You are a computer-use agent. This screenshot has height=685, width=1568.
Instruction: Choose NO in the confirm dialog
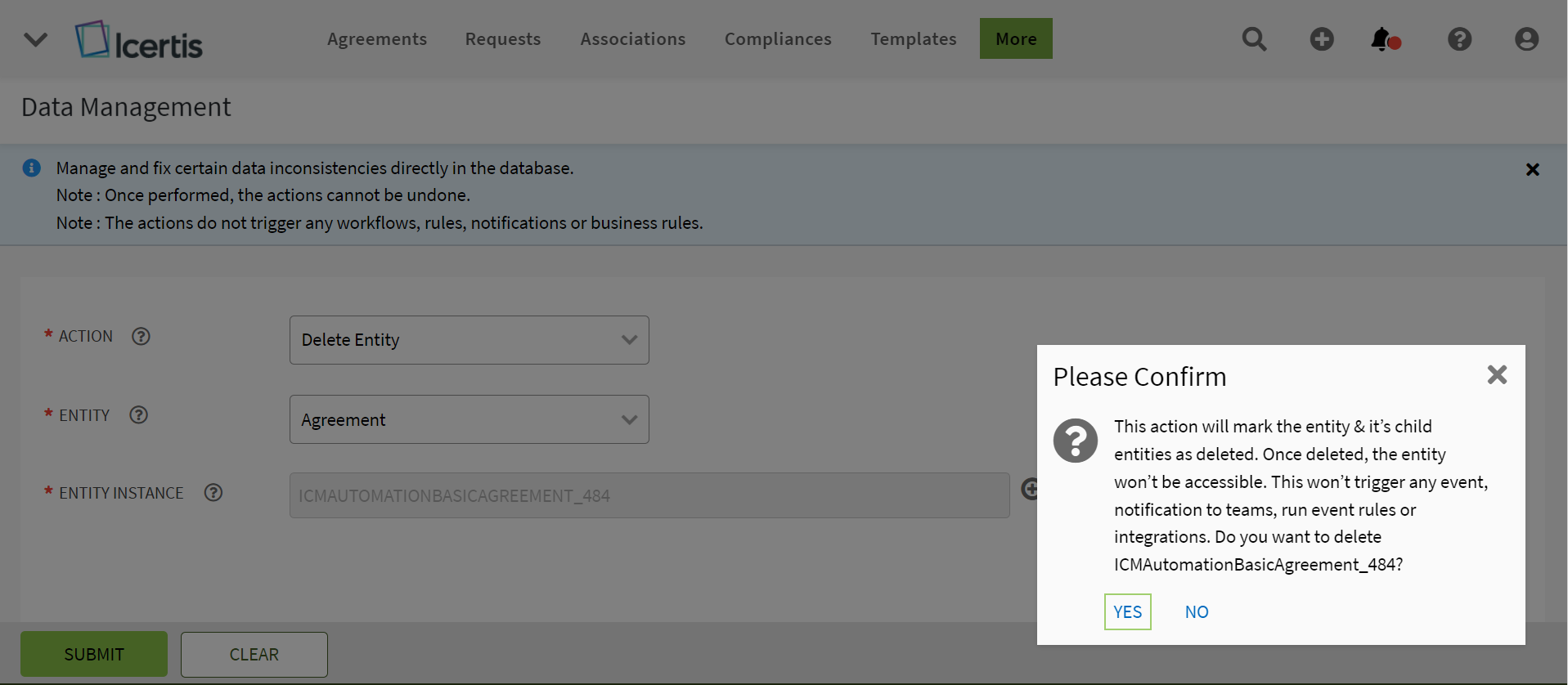pyautogui.click(x=1197, y=612)
